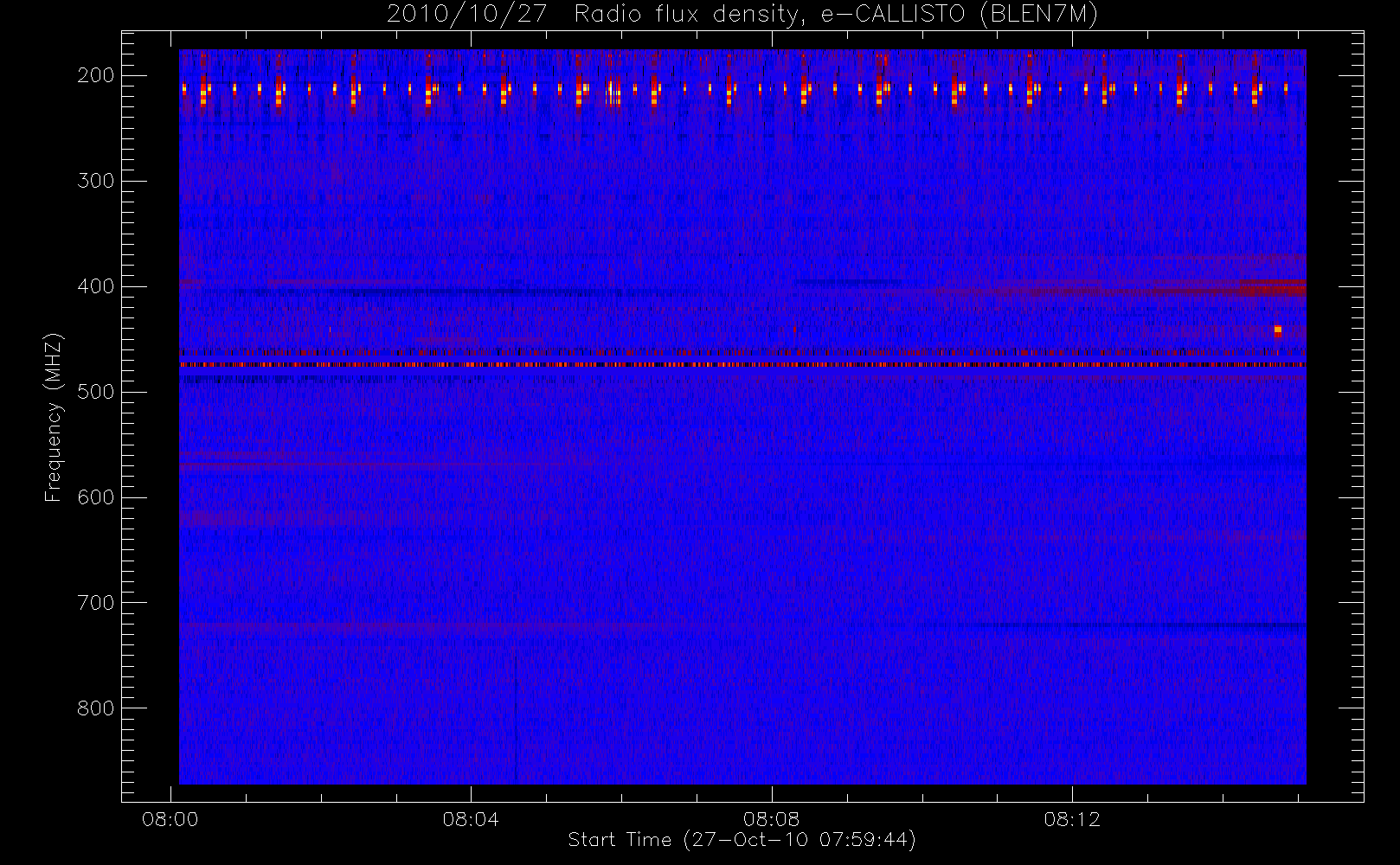Click the 08:00 time tick label
Viewport: 1400px width, 865px height.
(x=170, y=819)
